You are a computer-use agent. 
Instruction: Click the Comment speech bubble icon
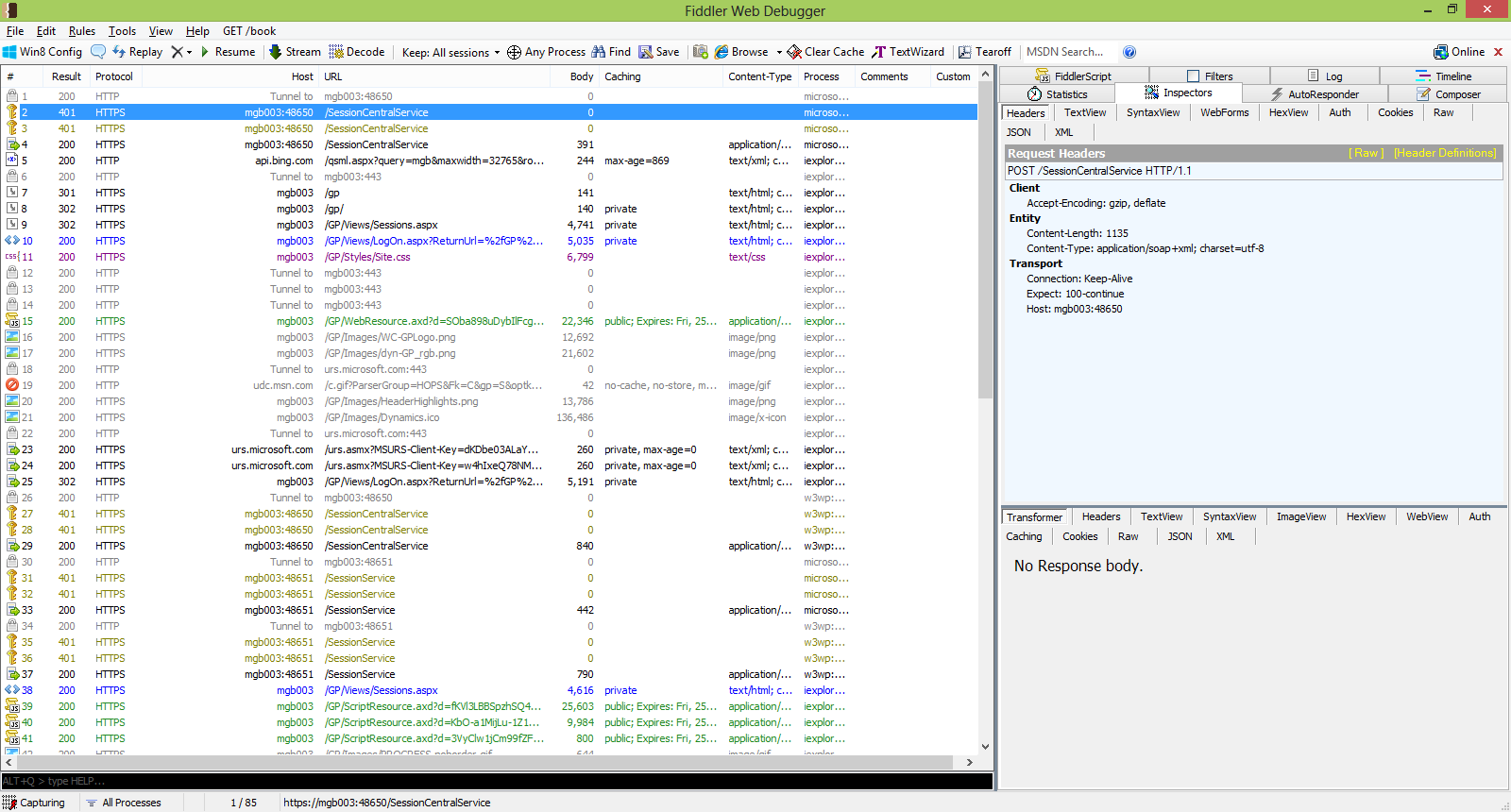tap(98, 52)
